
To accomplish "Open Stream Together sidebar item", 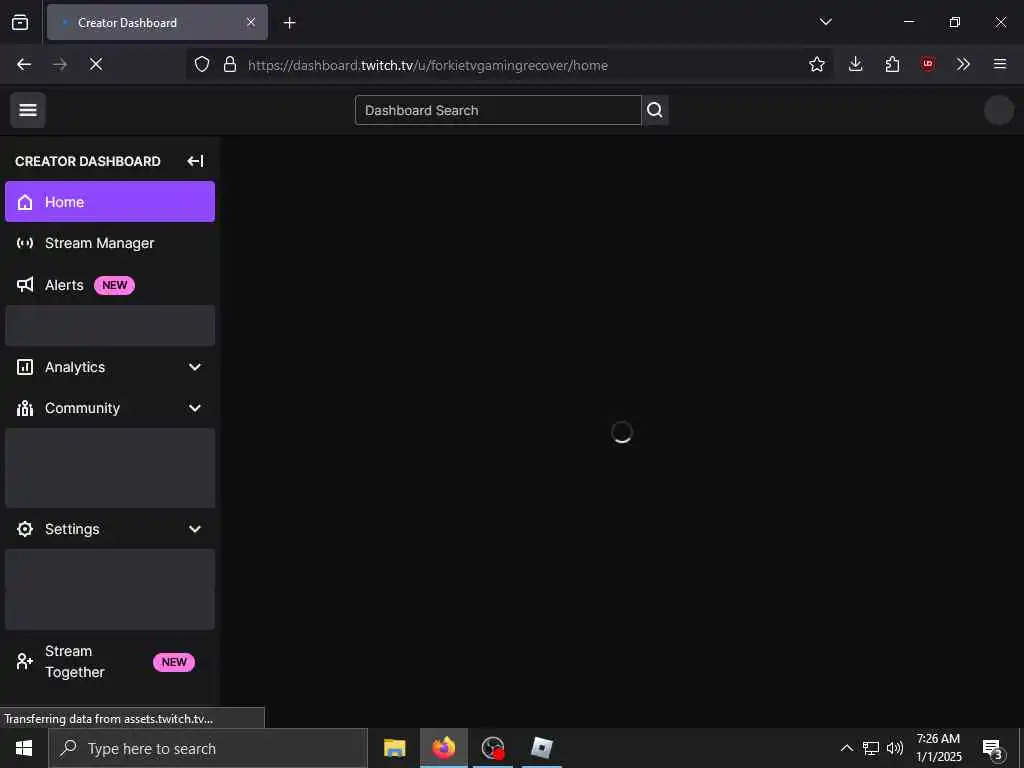I will 110,662.
